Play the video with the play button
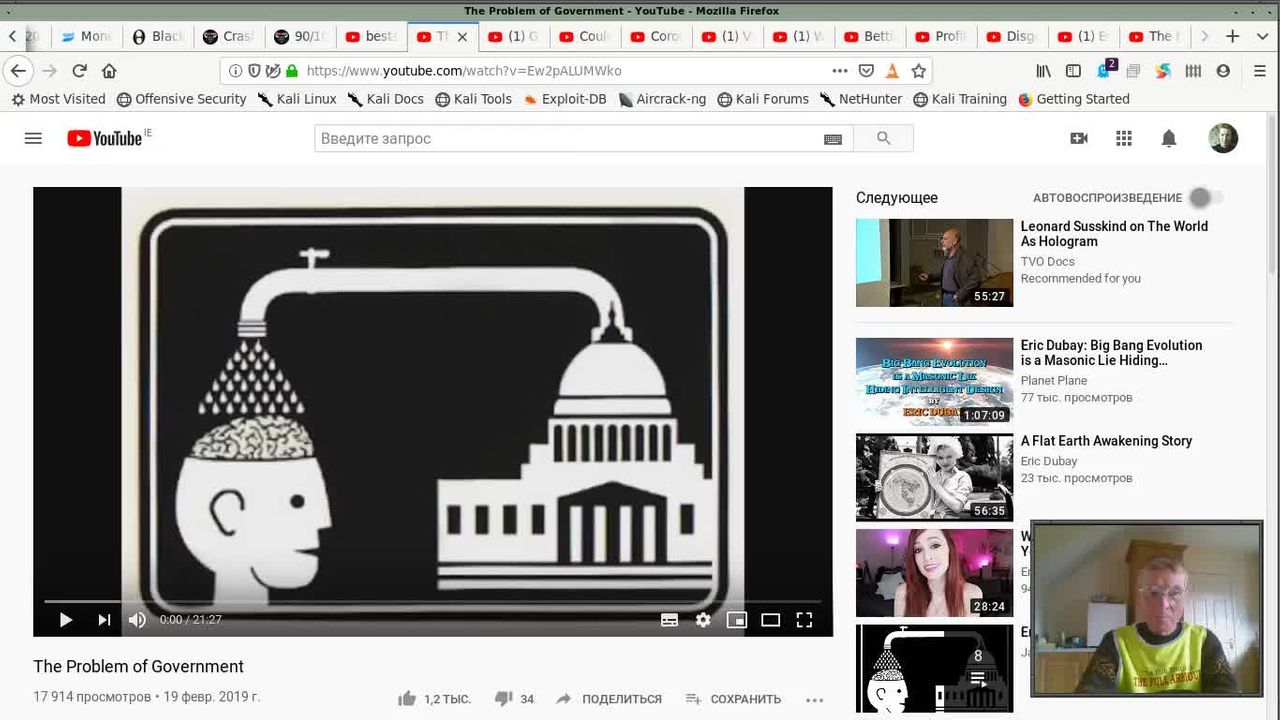This screenshot has width=1280, height=720. click(66, 620)
